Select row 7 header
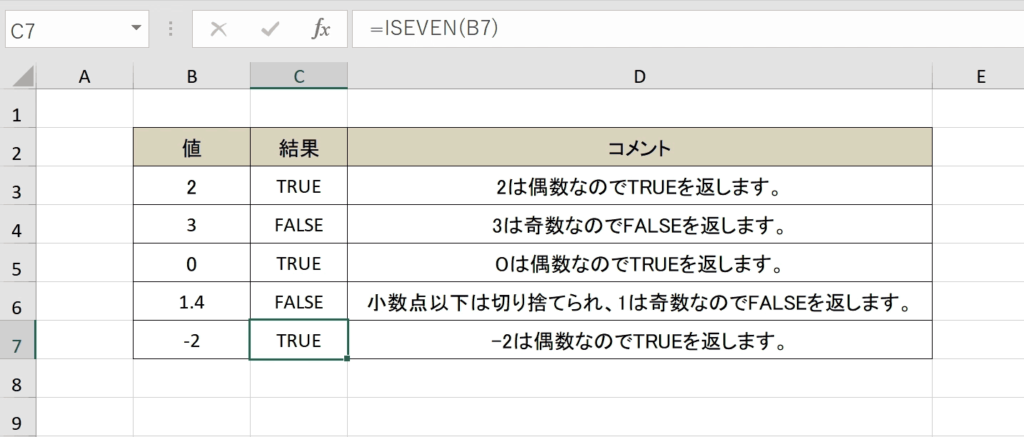This screenshot has width=1024, height=437. click(x=18, y=340)
